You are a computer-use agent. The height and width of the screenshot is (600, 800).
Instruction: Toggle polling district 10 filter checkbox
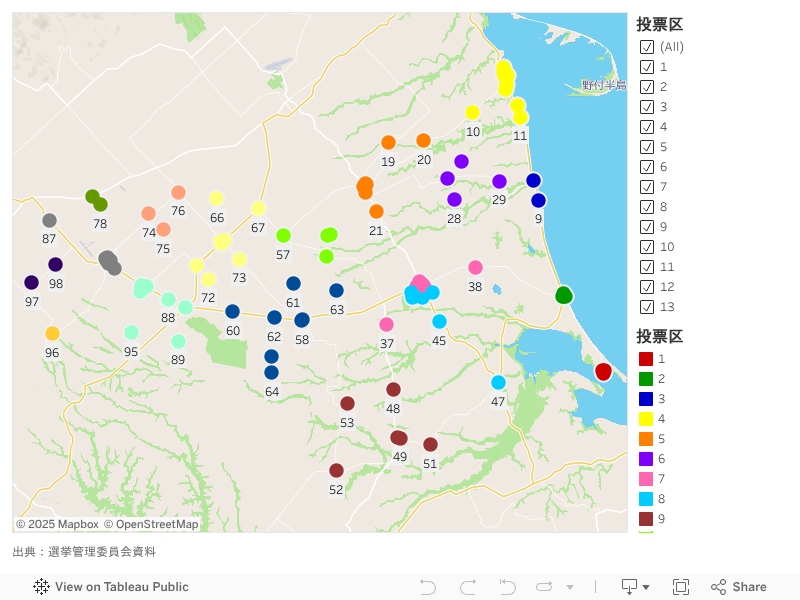(x=647, y=247)
